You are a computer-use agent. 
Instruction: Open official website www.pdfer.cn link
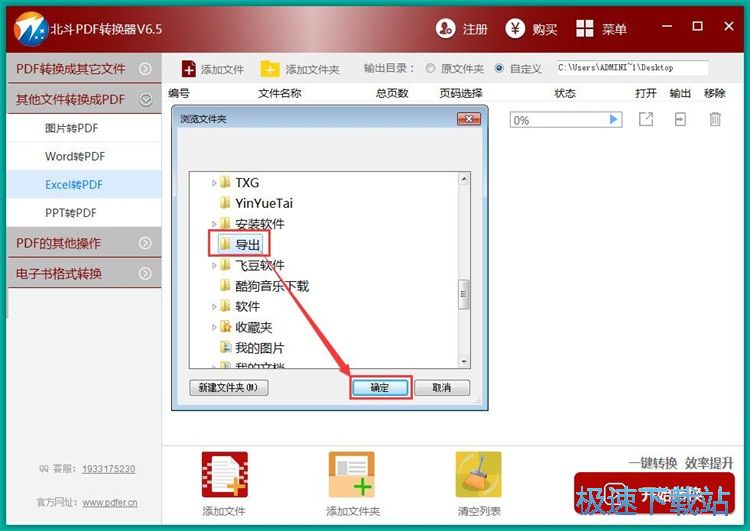[x=110, y=502]
